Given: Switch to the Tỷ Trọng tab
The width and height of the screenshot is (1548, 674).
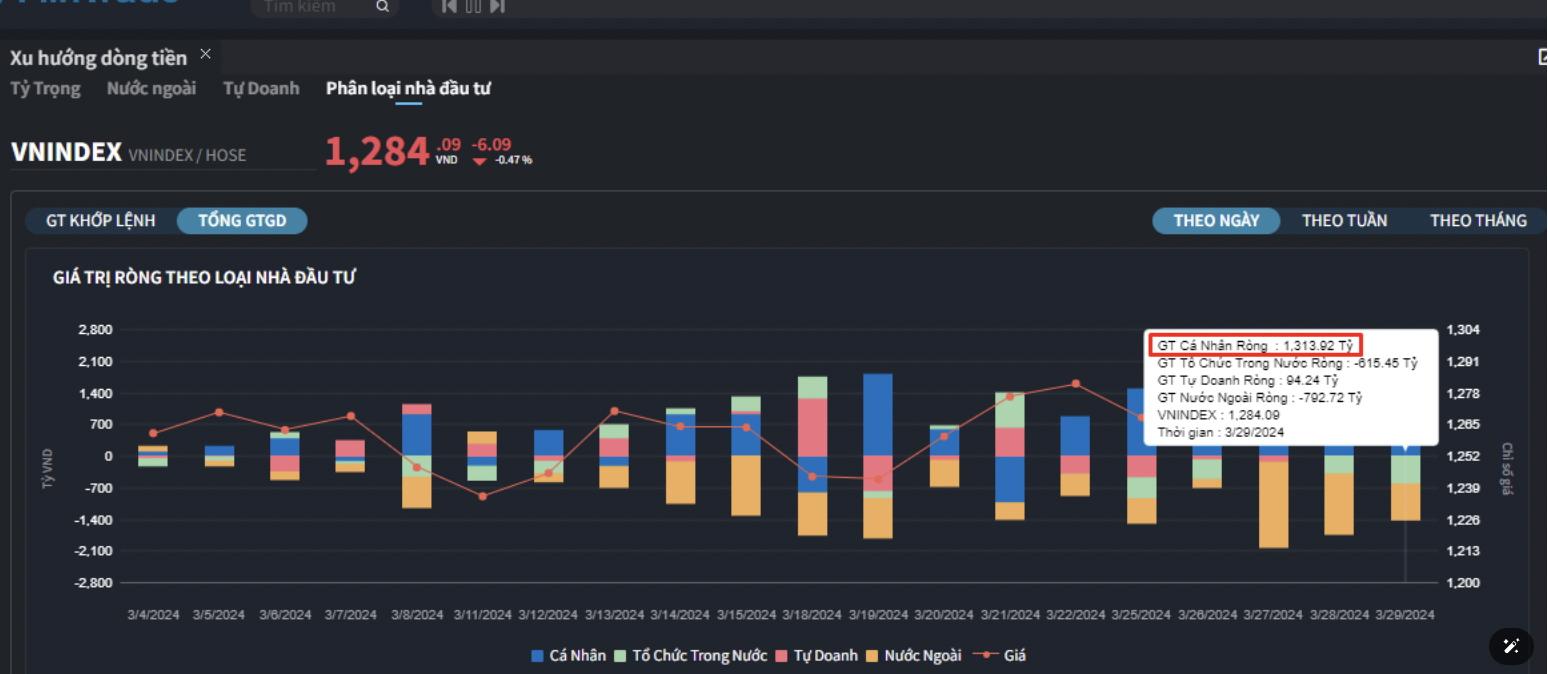Looking at the screenshot, I should click(x=45, y=88).
